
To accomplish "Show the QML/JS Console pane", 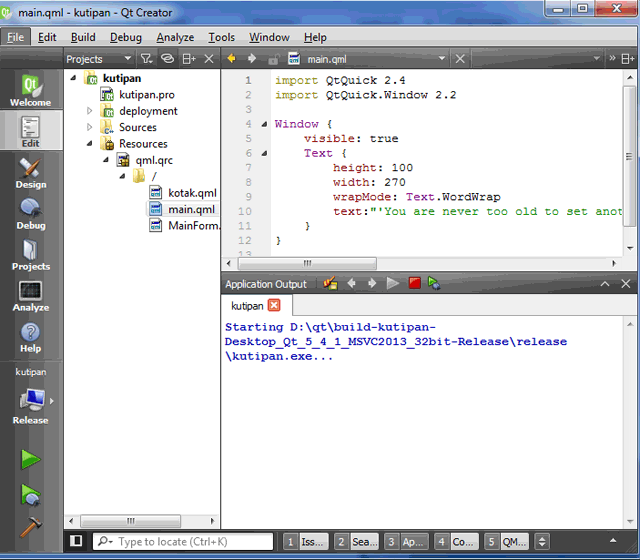I will click(507, 542).
